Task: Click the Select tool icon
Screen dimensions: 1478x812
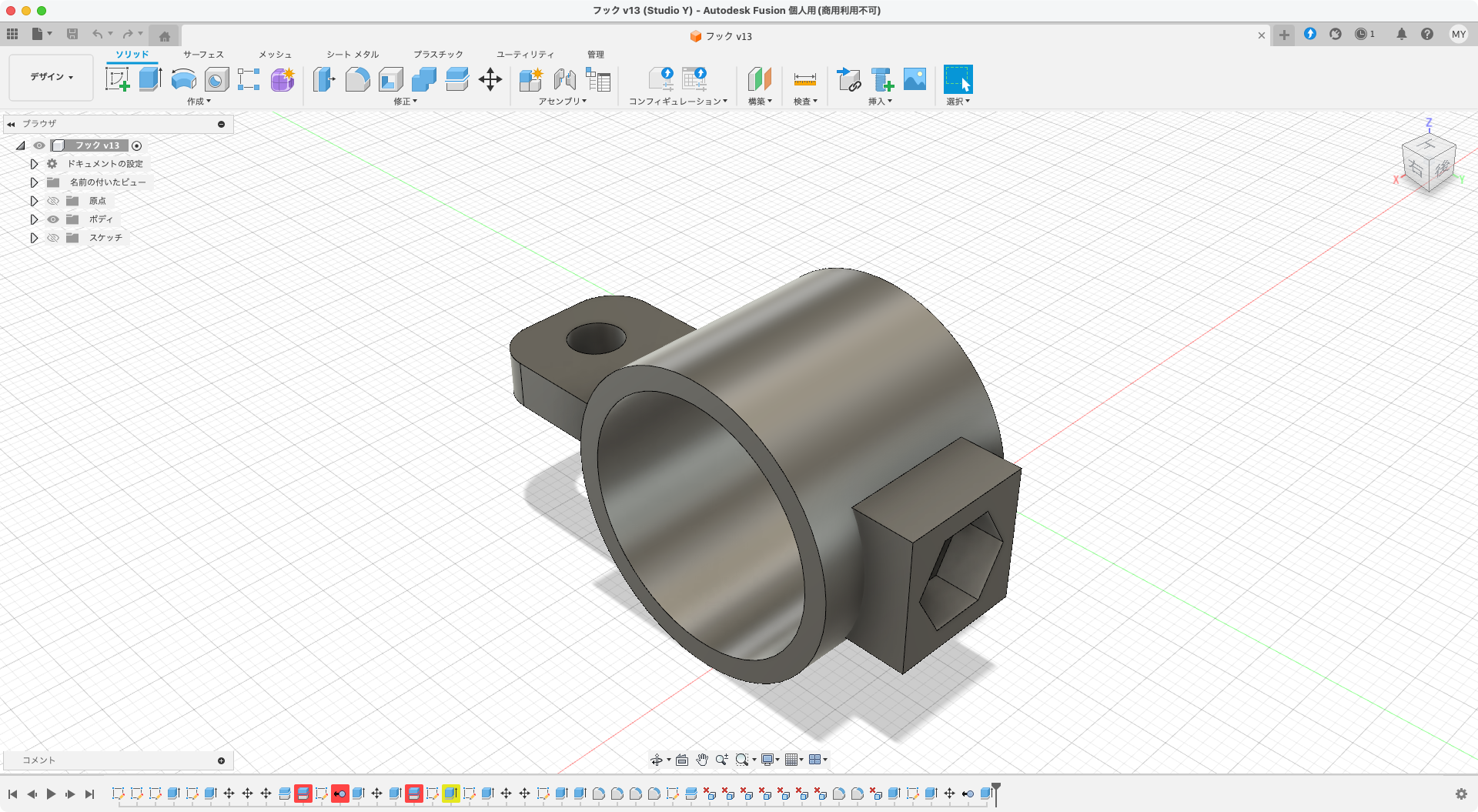Action: click(958, 79)
